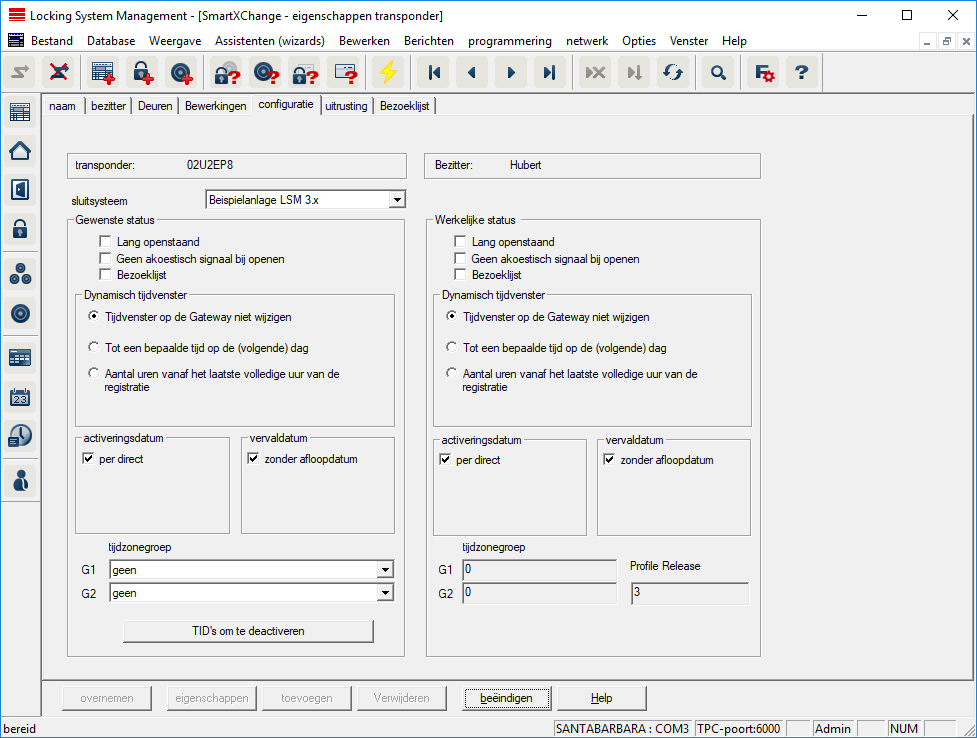Click the add new transponder toolbar icon
This screenshot has height=738, width=977.
tap(181, 73)
